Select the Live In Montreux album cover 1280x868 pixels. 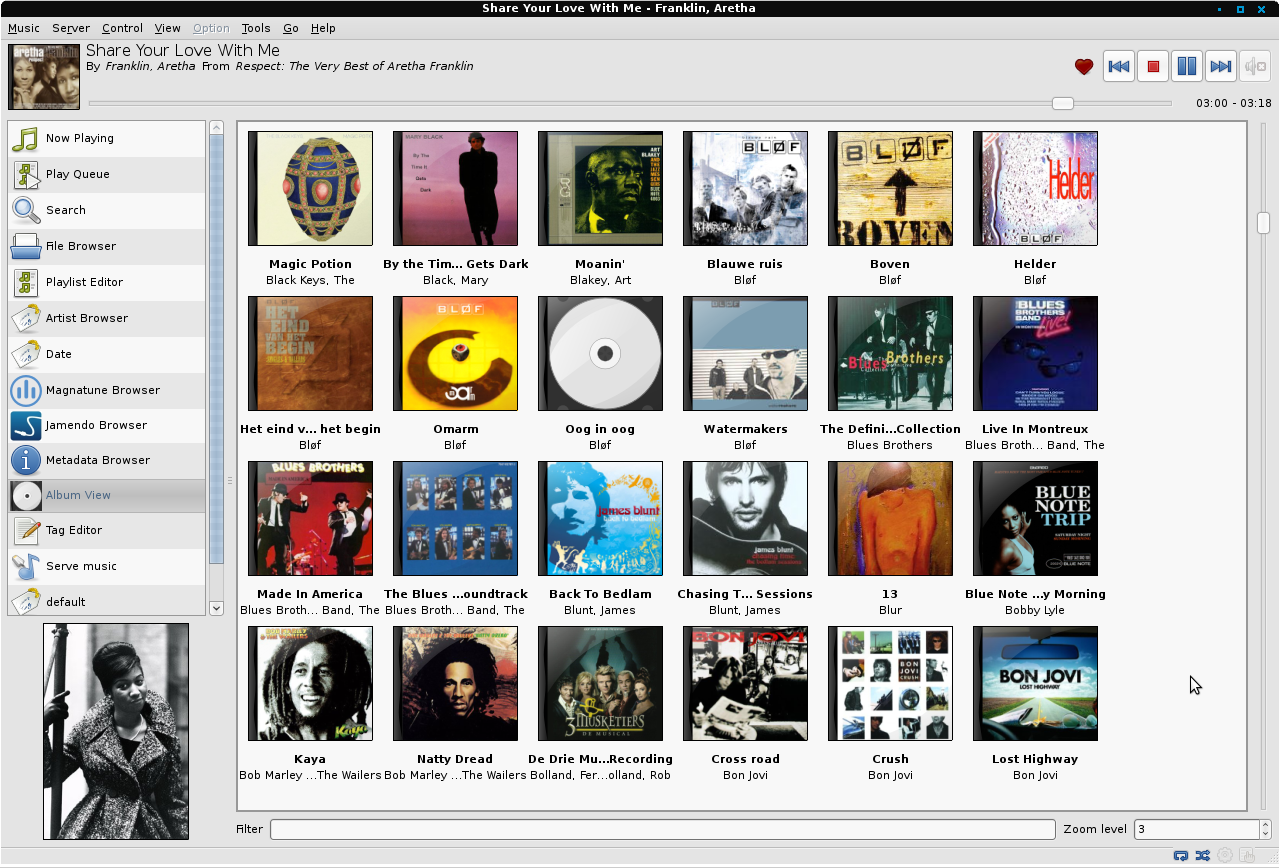1035,353
